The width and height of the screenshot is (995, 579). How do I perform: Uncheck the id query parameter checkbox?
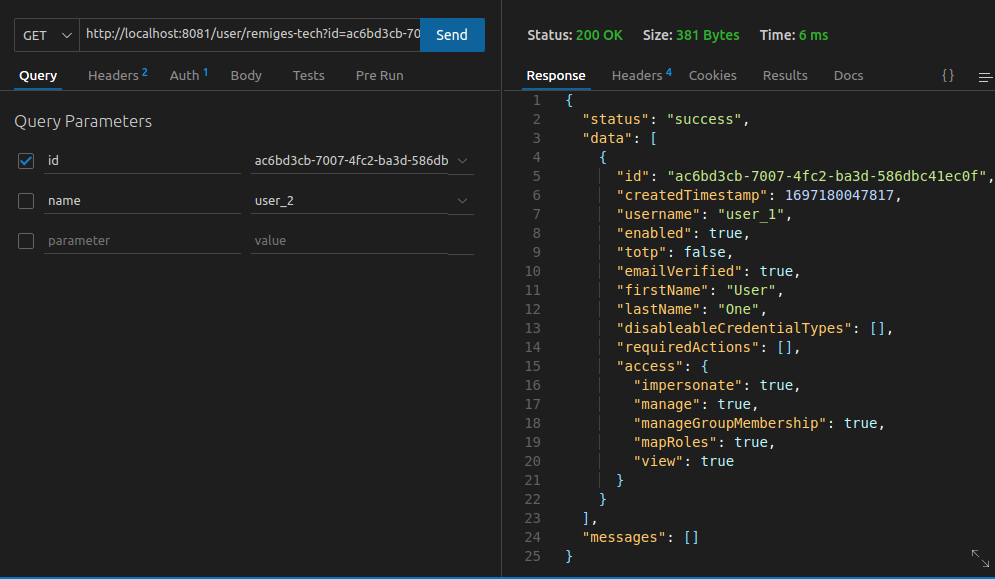(26, 160)
